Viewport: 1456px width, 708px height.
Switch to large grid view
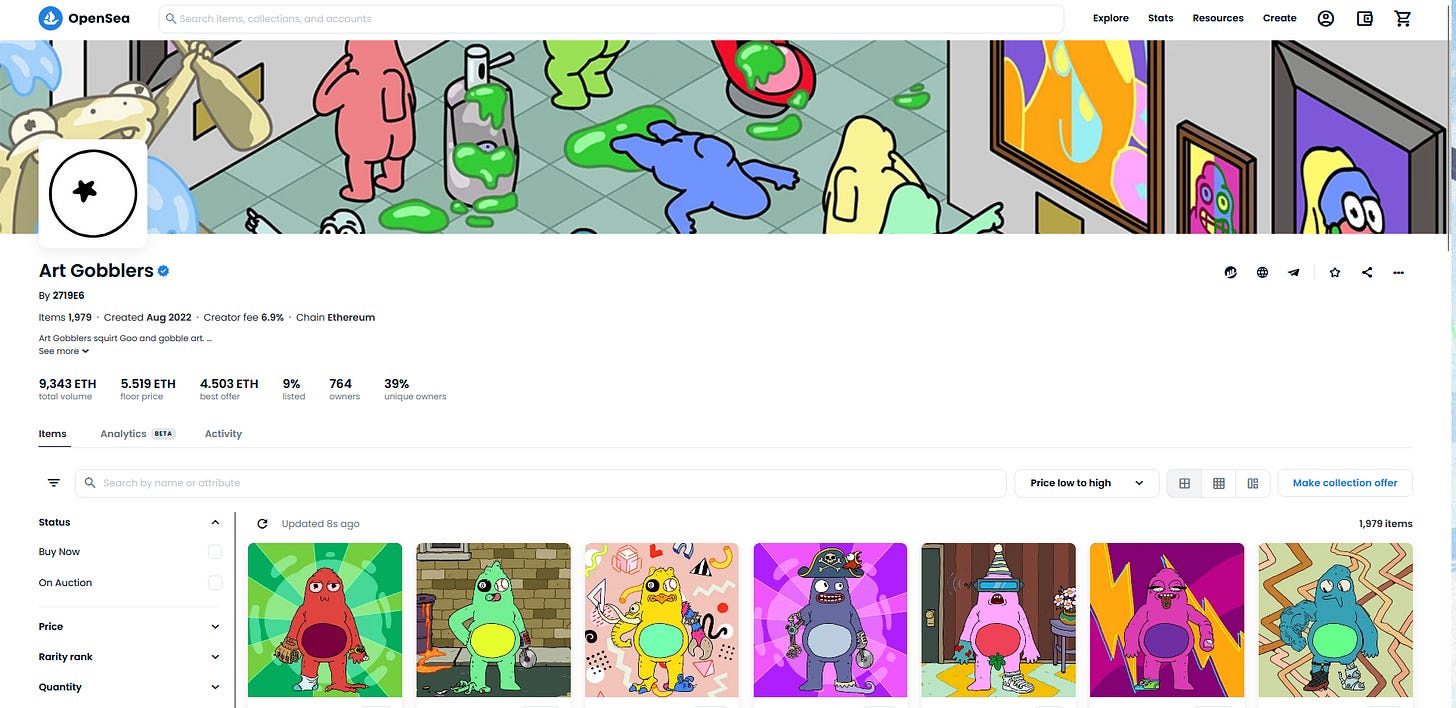[1185, 483]
